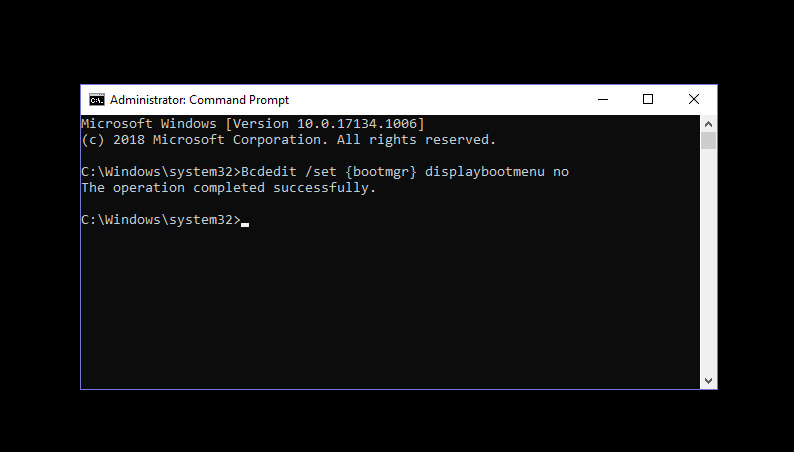Click the scrollbar down arrow
This screenshot has height=452, width=794.
click(708, 381)
